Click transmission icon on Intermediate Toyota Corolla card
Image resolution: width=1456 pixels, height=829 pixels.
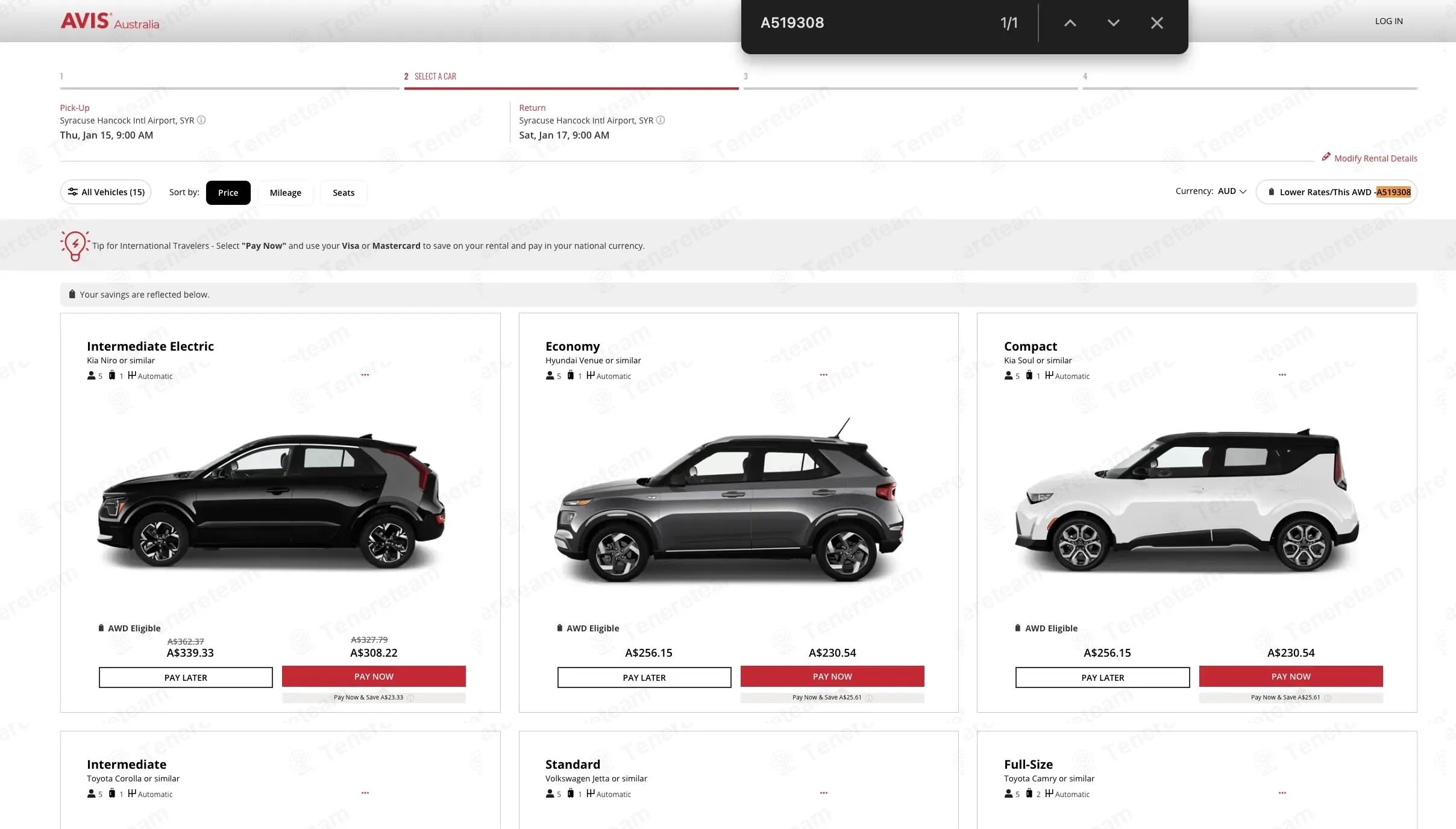pyautogui.click(x=131, y=793)
